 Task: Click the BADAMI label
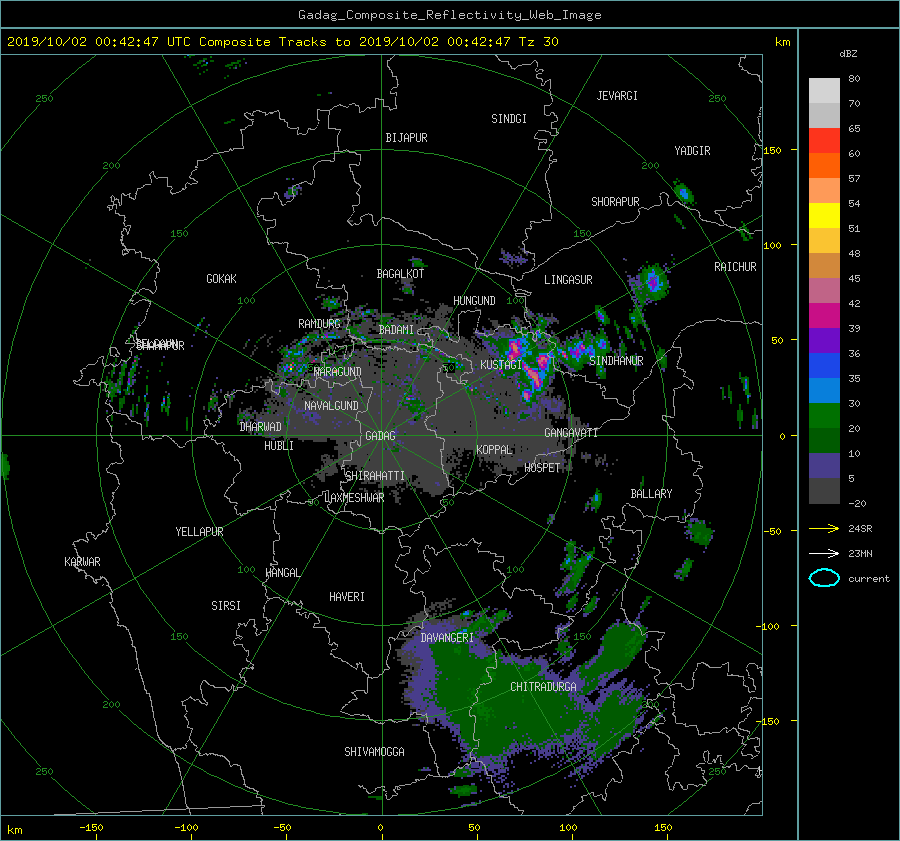pyautogui.click(x=396, y=330)
